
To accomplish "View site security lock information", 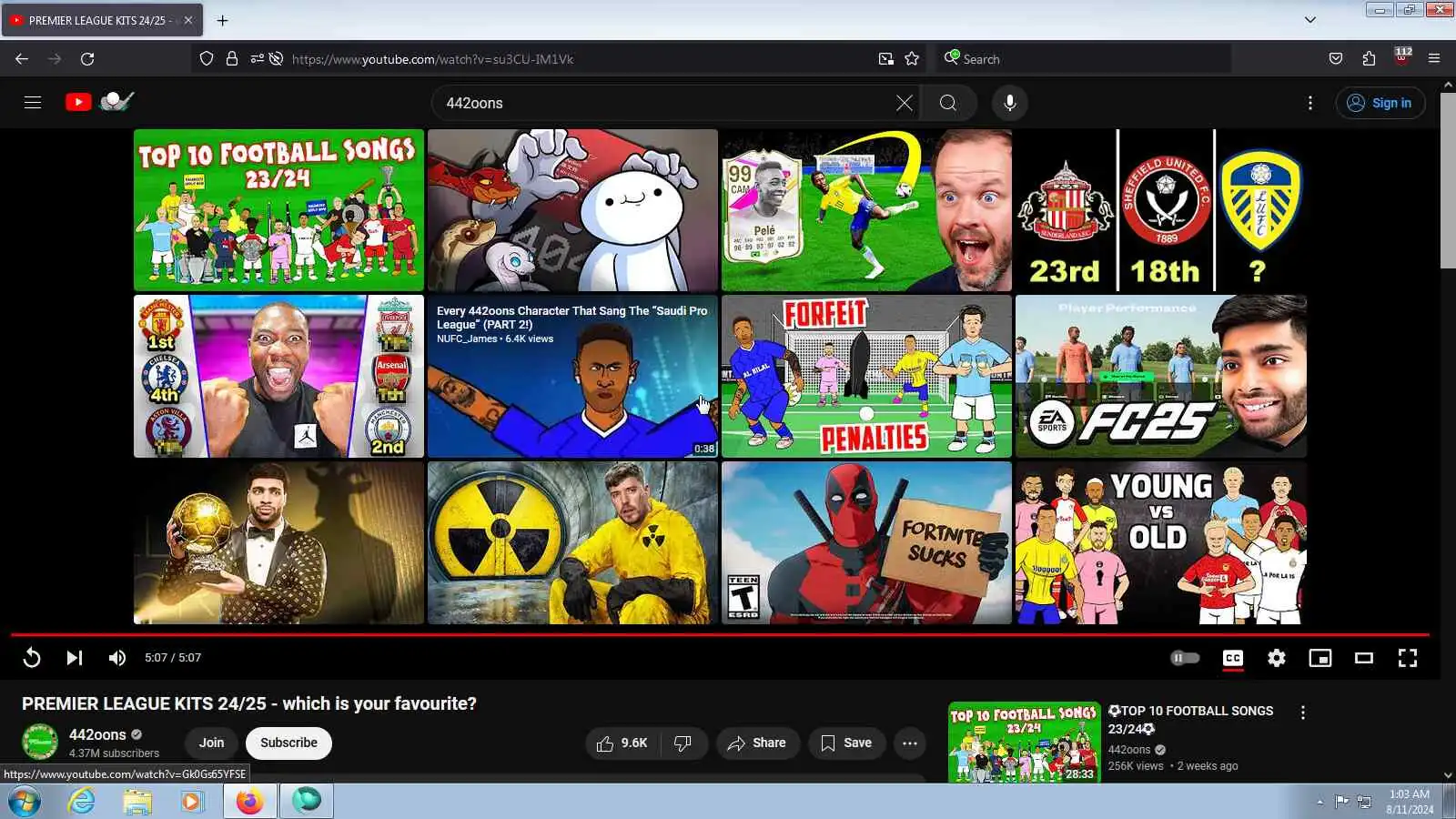I will point(232,59).
